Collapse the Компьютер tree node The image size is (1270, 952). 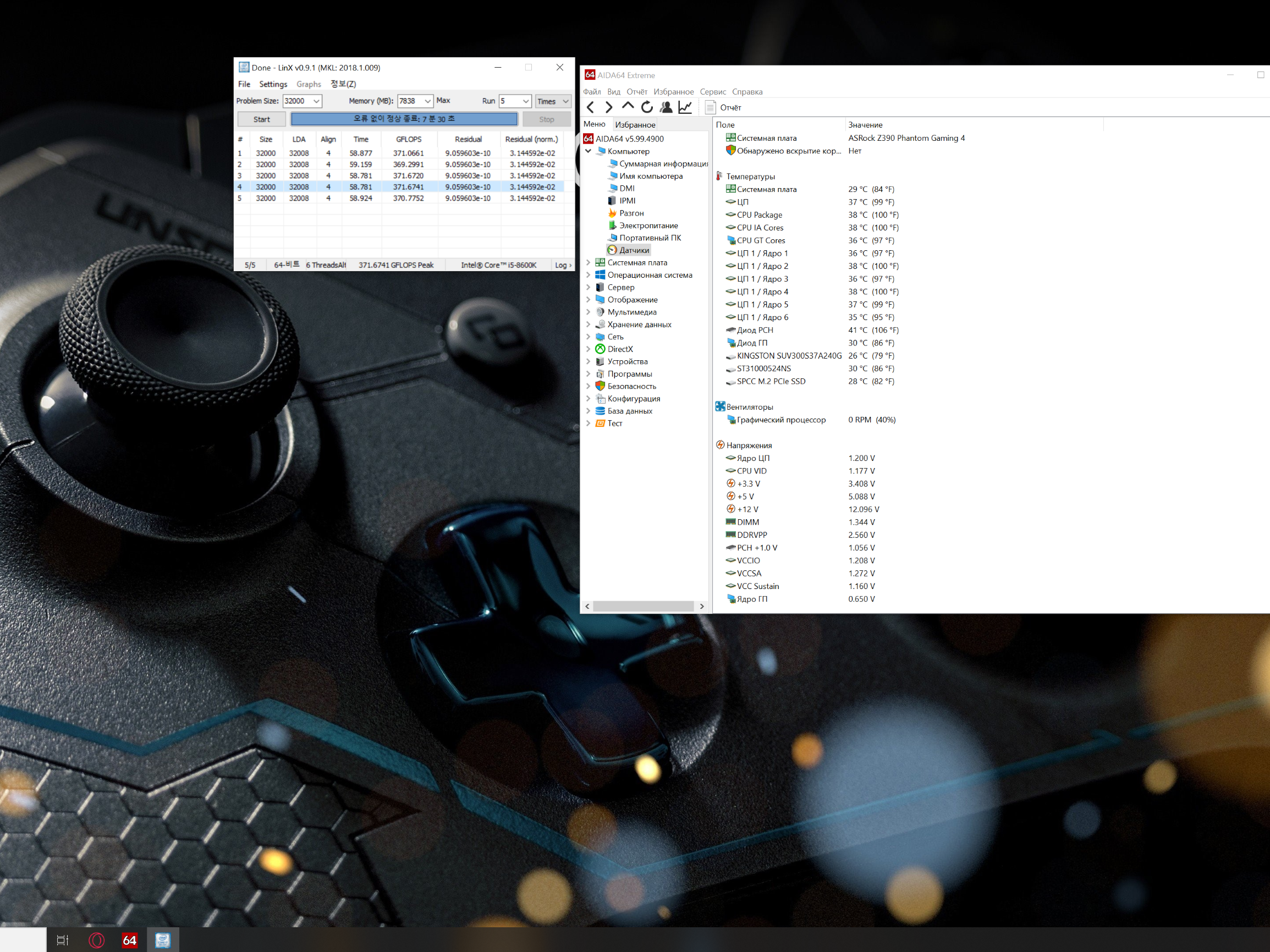coord(588,151)
